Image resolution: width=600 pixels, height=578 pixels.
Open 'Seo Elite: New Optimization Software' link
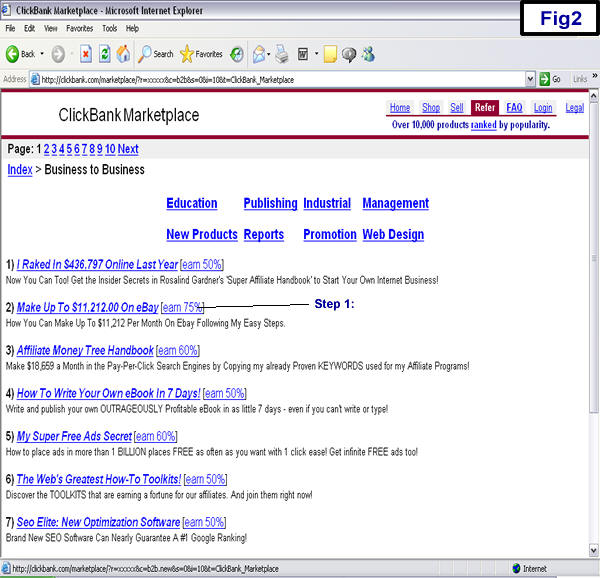[x=98, y=522]
